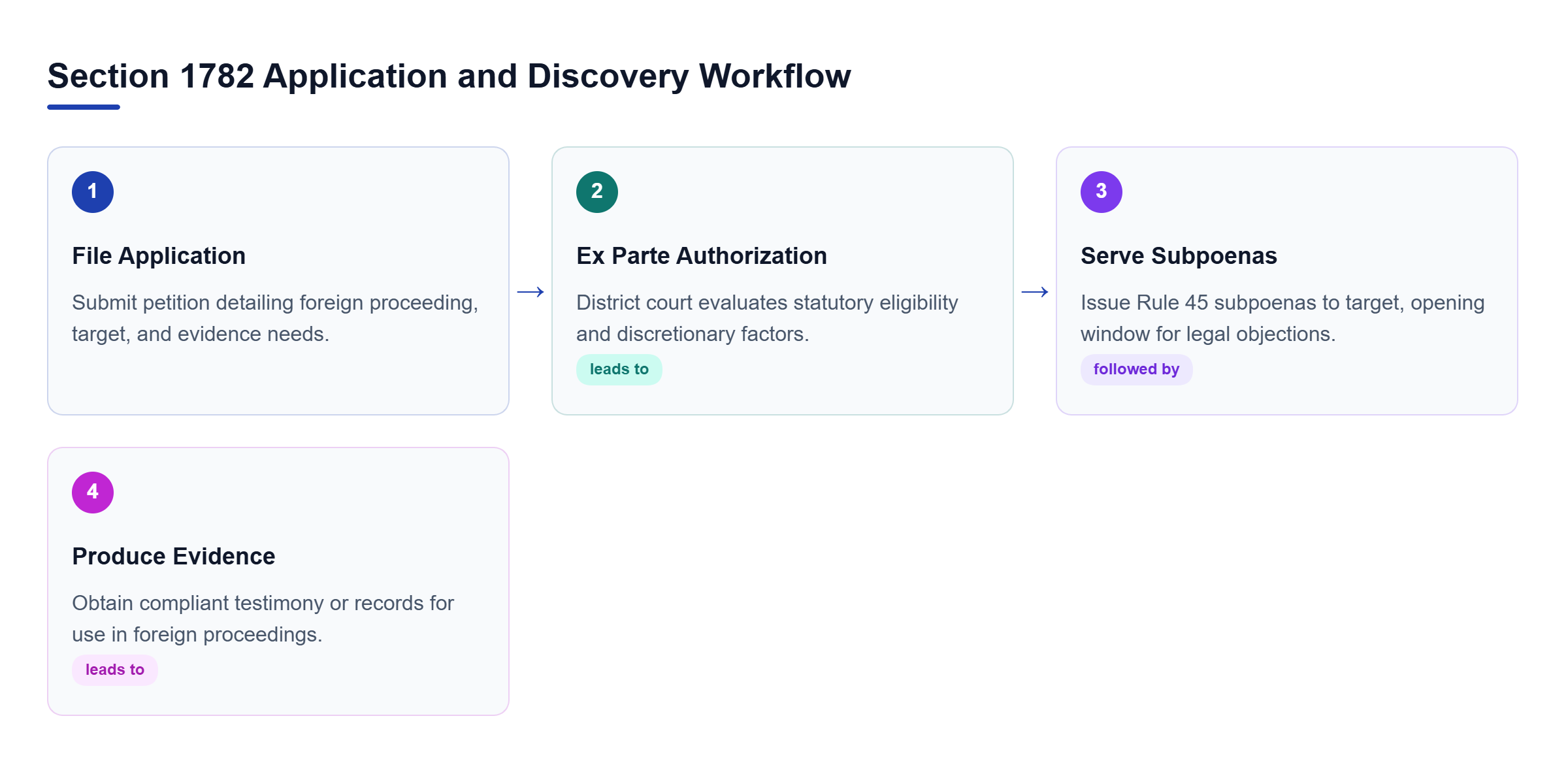Click the text "District court evaluates statutory eligibility"

click(x=767, y=303)
